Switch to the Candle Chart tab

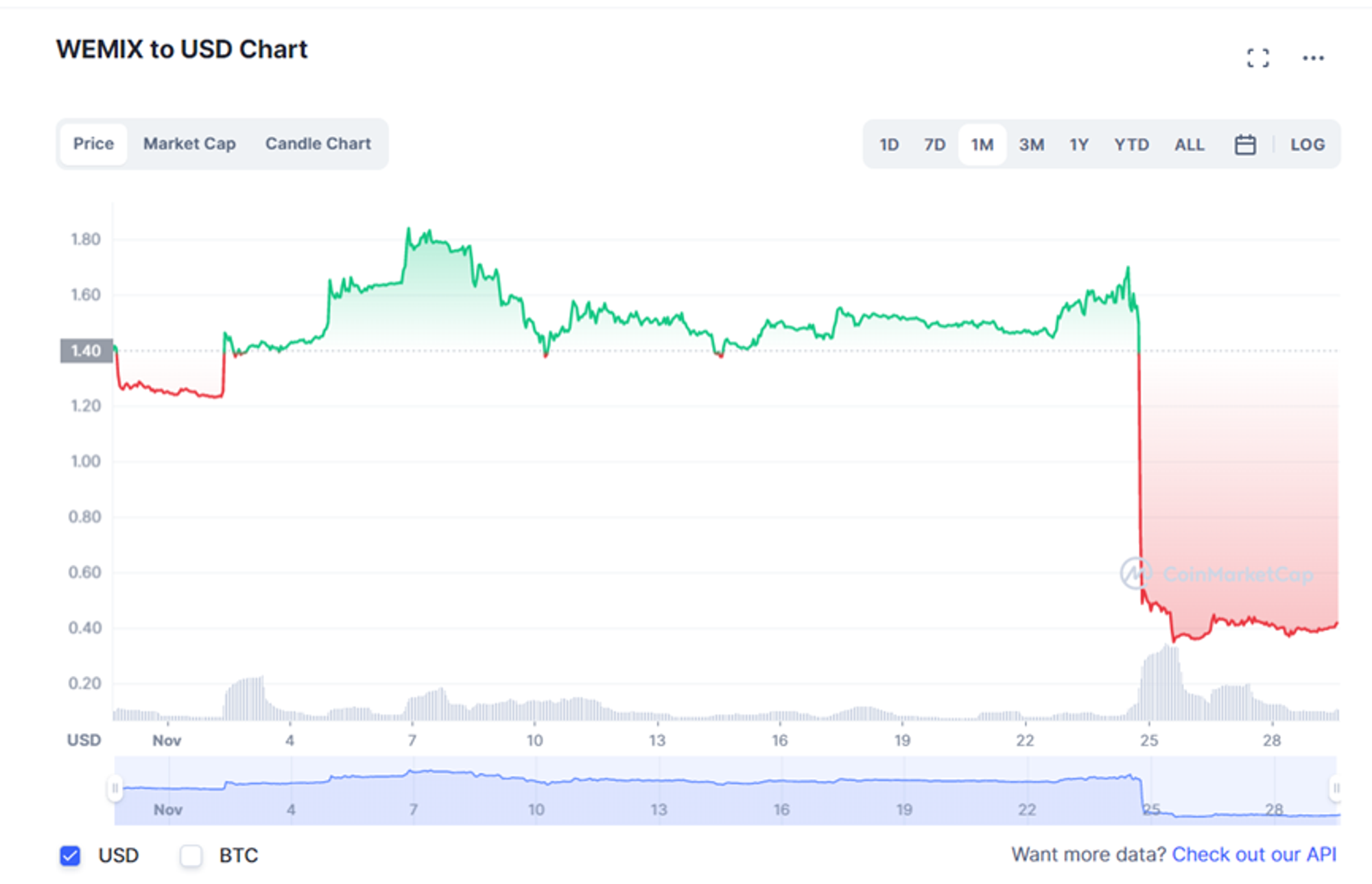[x=318, y=144]
